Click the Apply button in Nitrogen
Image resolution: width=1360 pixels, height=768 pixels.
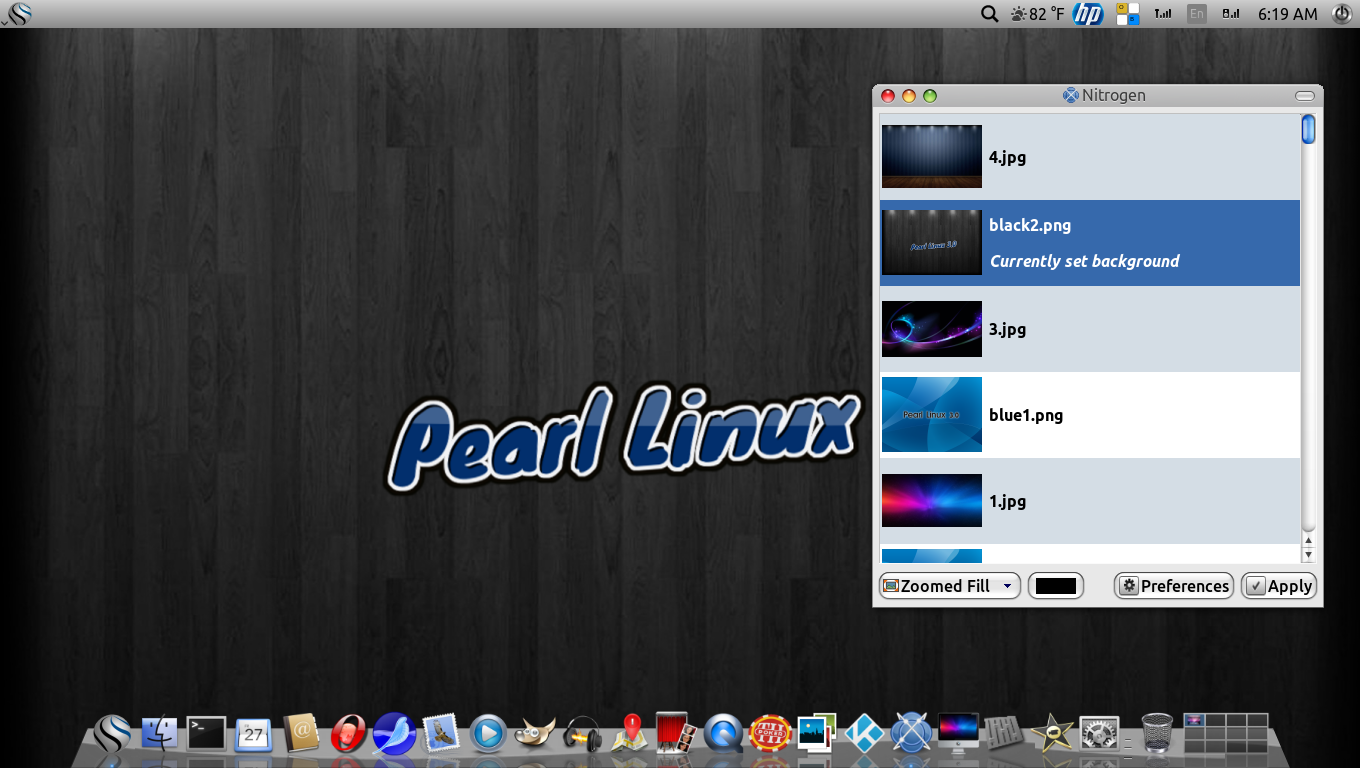(x=1279, y=586)
